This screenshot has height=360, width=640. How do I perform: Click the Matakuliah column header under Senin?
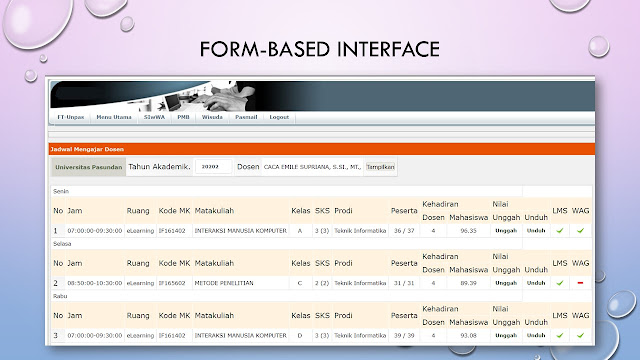tap(214, 211)
